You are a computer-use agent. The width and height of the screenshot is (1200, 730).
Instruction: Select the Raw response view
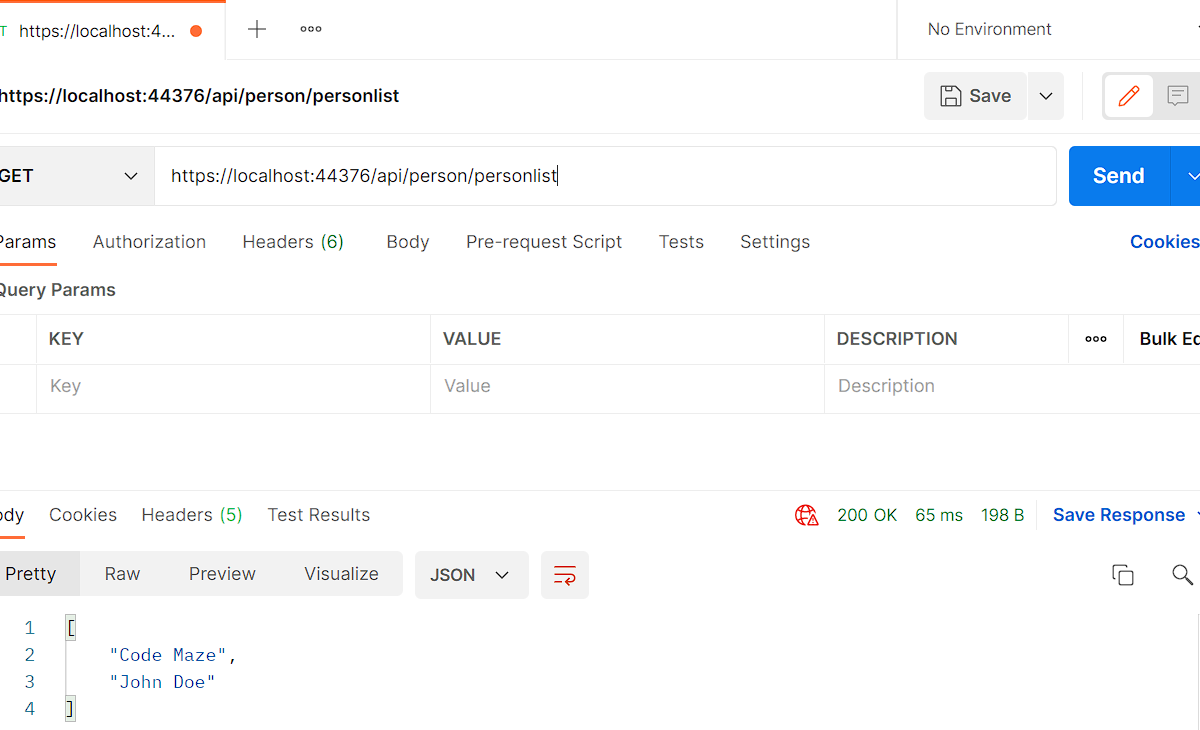(122, 574)
